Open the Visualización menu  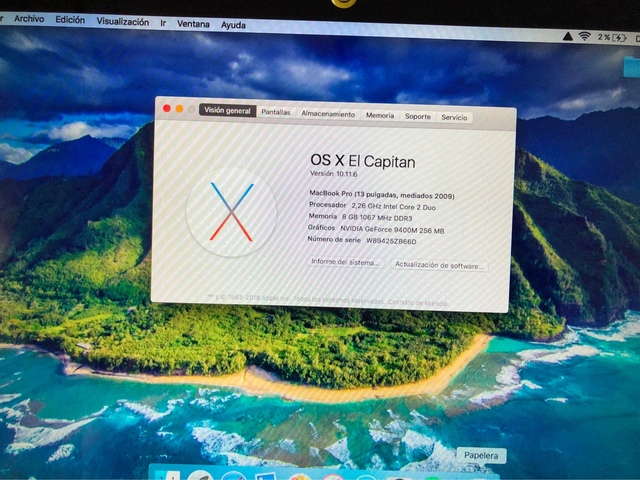pos(123,21)
